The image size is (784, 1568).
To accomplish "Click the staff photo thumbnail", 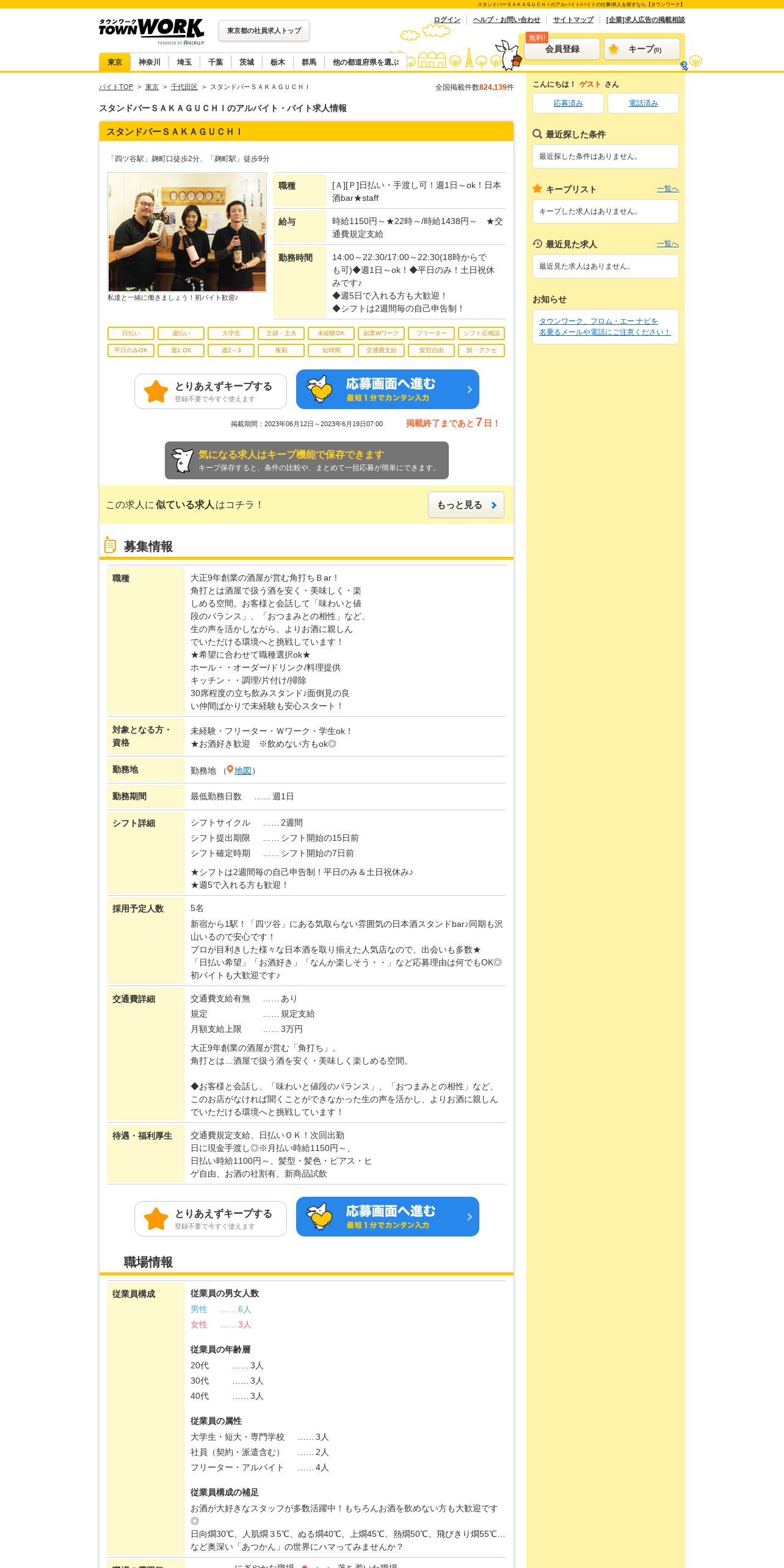I will point(187,232).
